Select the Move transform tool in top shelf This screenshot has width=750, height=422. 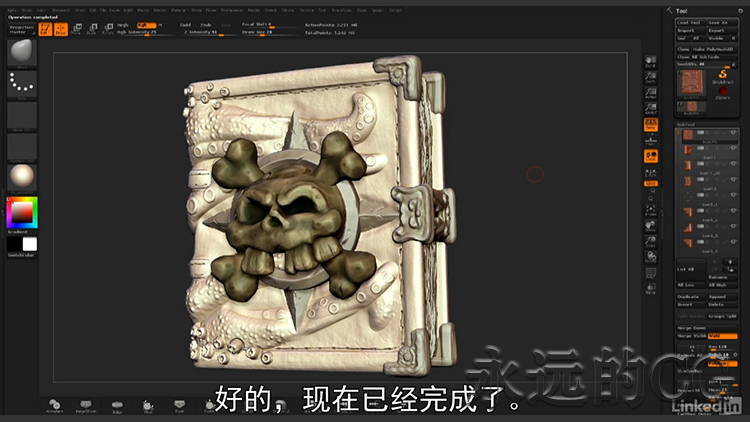(x=77, y=29)
